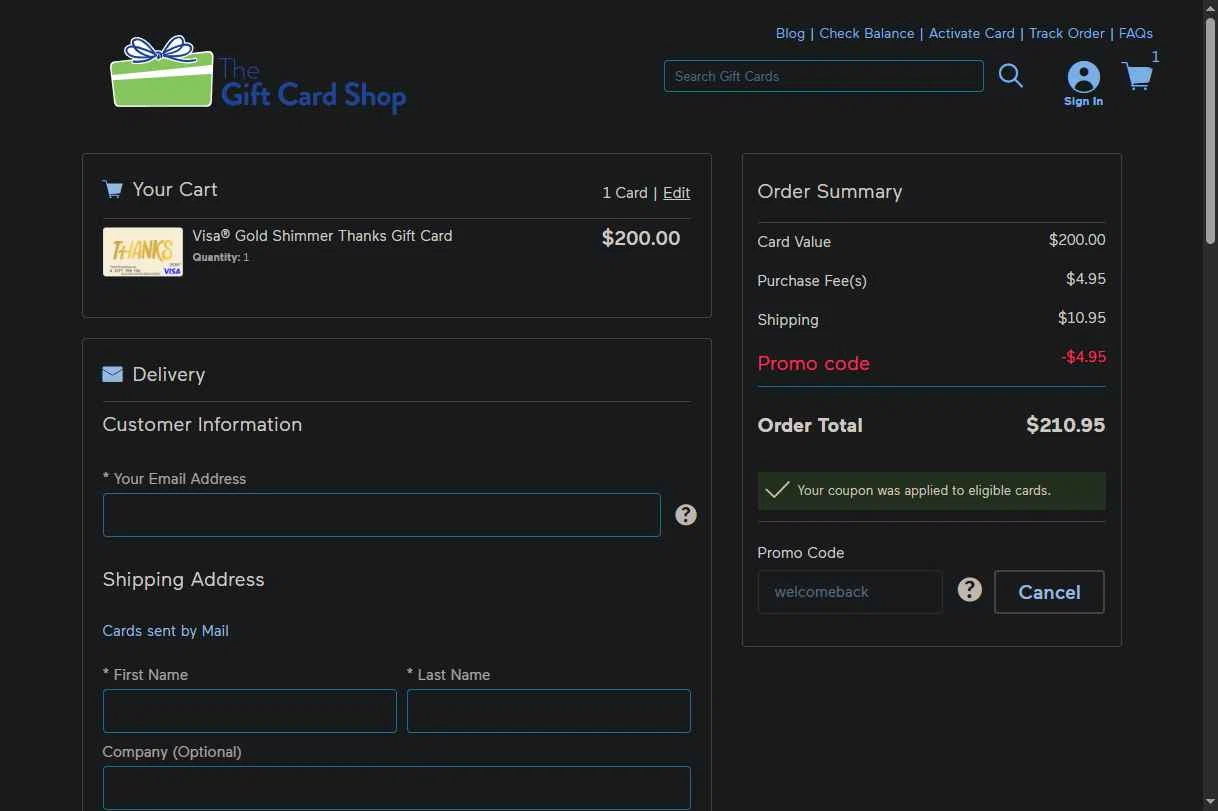Viewport: 1218px width, 811px height.
Task: Go to Activate Card page
Action: pos(972,33)
